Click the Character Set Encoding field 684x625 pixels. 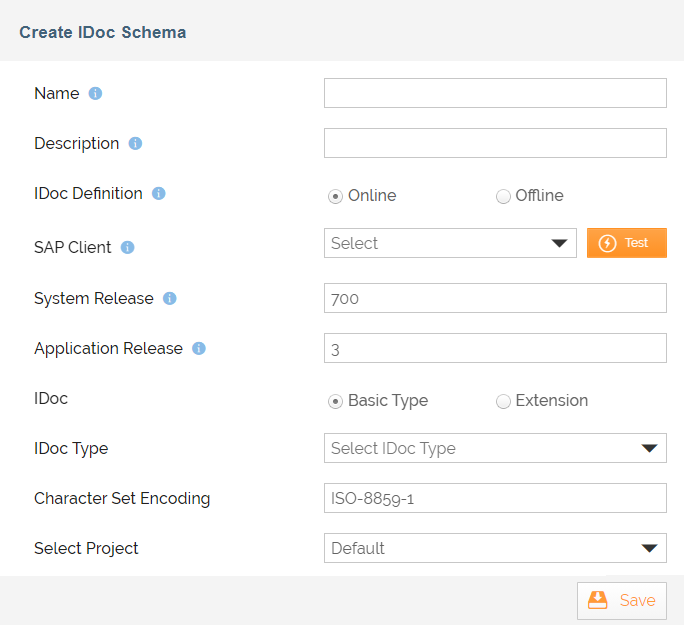click(x=495, y=498)
